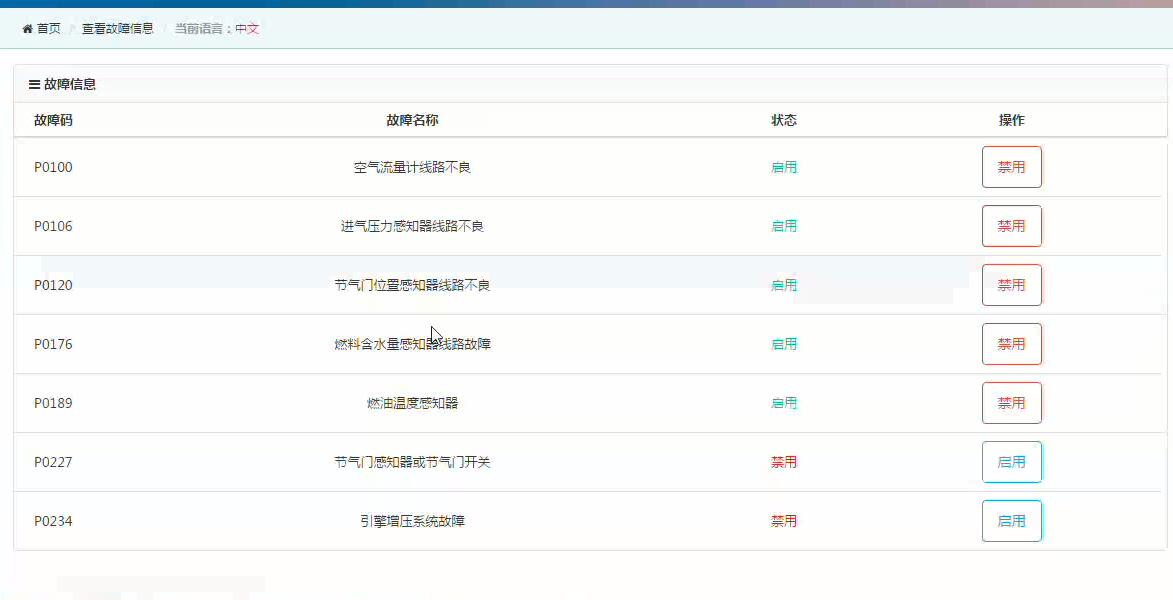Select the P0227 fault code cell
Viewport: 1173px width, 600px height.
pyautogui.click(x=53, y=462)
